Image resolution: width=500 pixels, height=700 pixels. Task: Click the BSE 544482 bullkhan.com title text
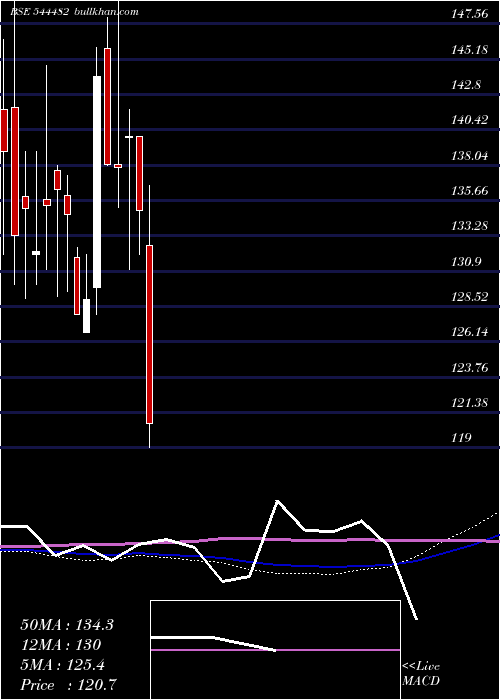click(74, 12)
